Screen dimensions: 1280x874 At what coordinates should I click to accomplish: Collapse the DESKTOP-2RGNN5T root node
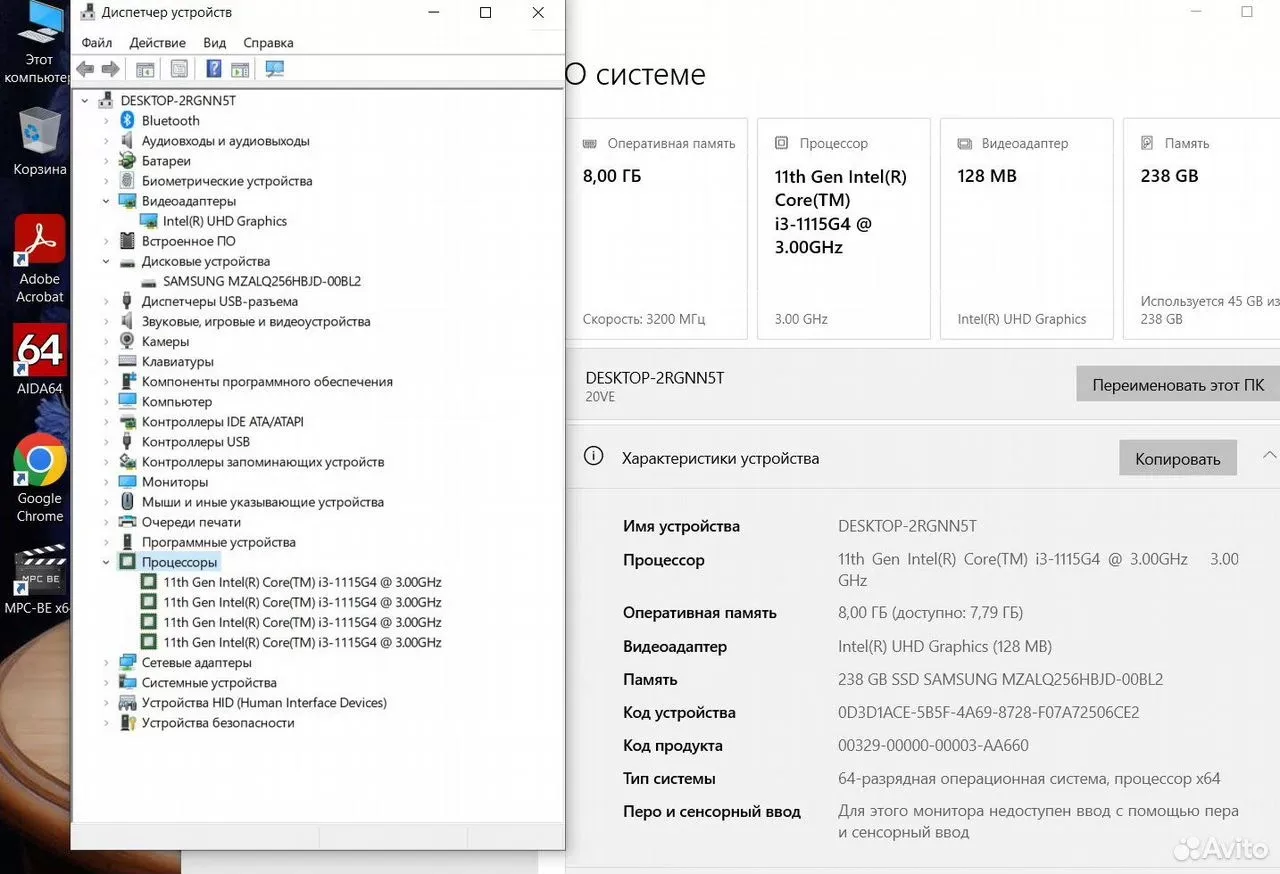tap(85, 101)
